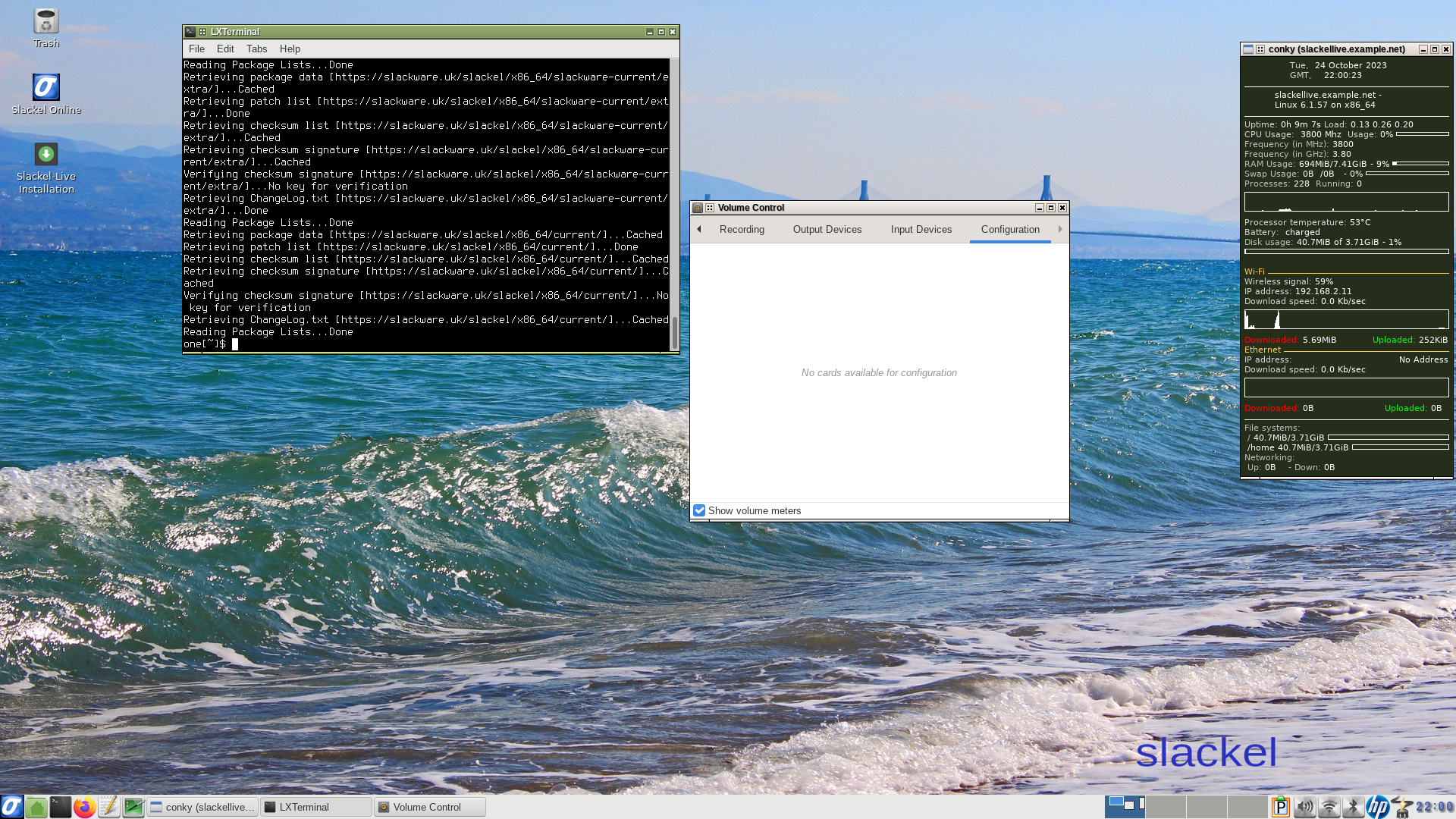This screenshot has width=1456, height=819.
Task: Minimize the Volume Control window
Action: pyautogui.click(x=1040, y=208)
